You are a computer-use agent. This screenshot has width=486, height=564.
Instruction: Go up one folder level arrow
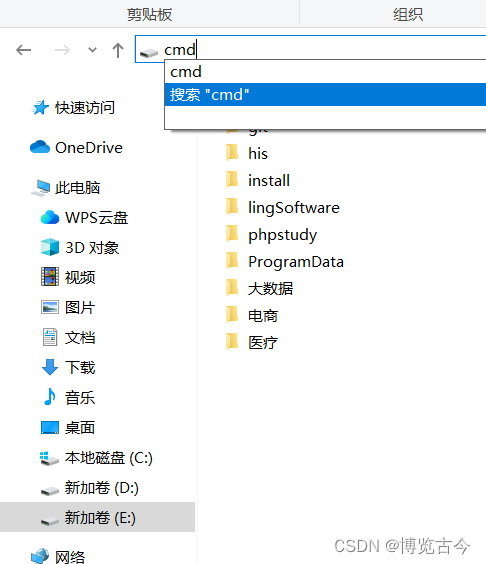click(x=118, y=50)
